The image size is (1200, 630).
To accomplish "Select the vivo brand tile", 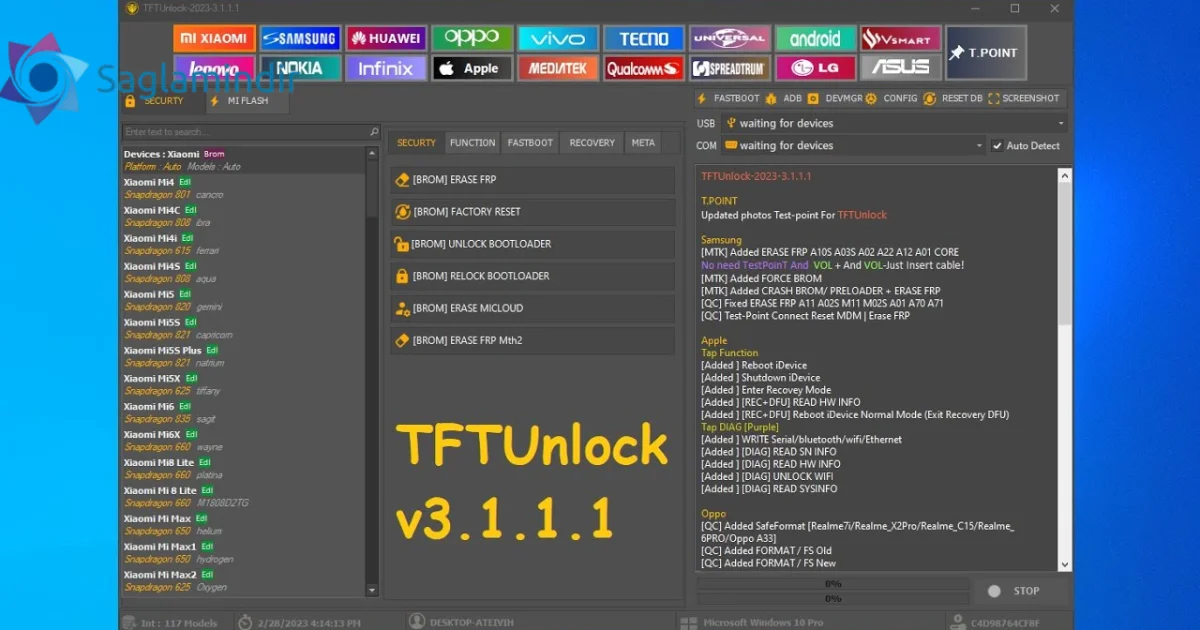I will point(558,39).
